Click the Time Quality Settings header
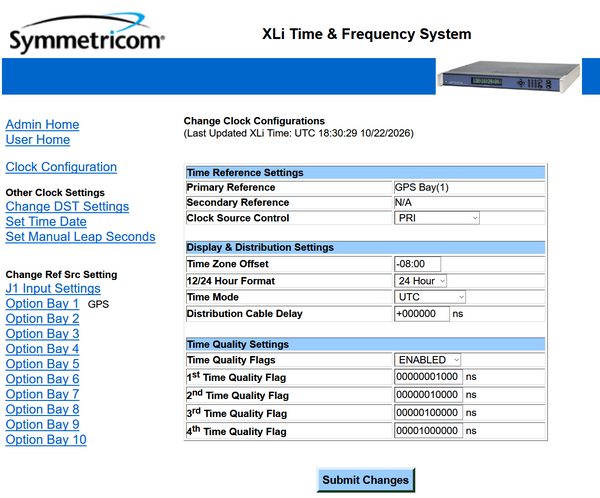 click(365, 344)
